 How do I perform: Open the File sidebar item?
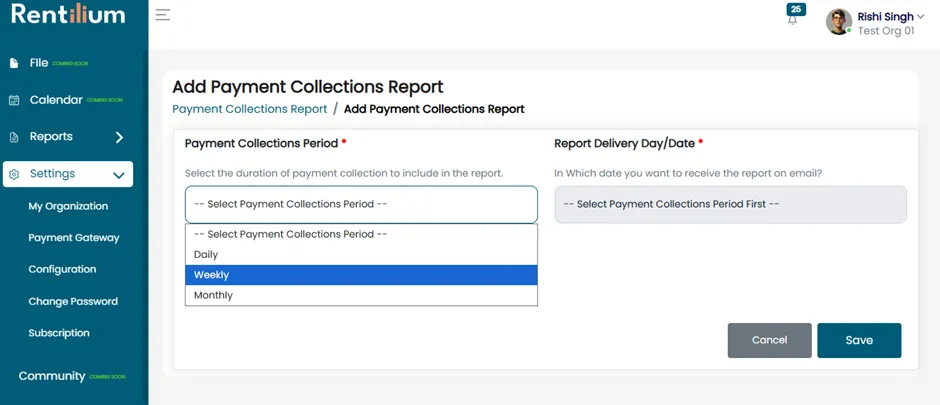(x=39, y=63)
